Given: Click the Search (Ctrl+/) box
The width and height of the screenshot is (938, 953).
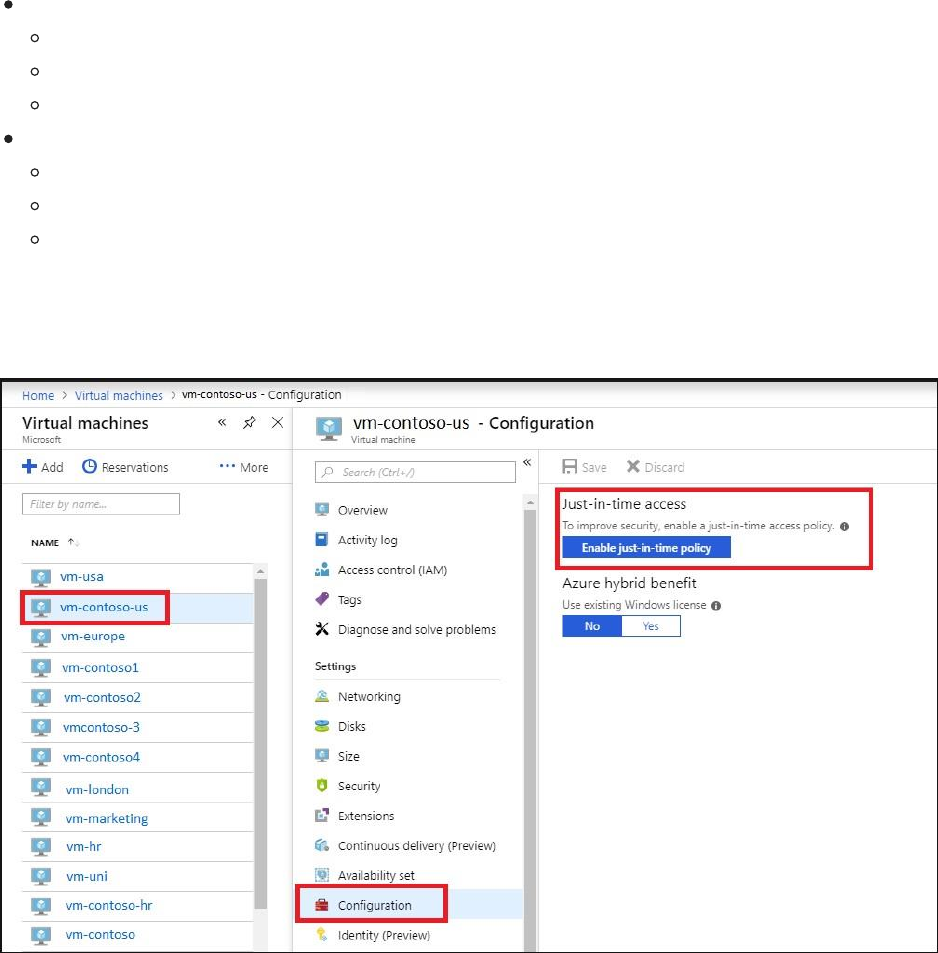Looking at the screenshot, I should (x=415, y=472).
